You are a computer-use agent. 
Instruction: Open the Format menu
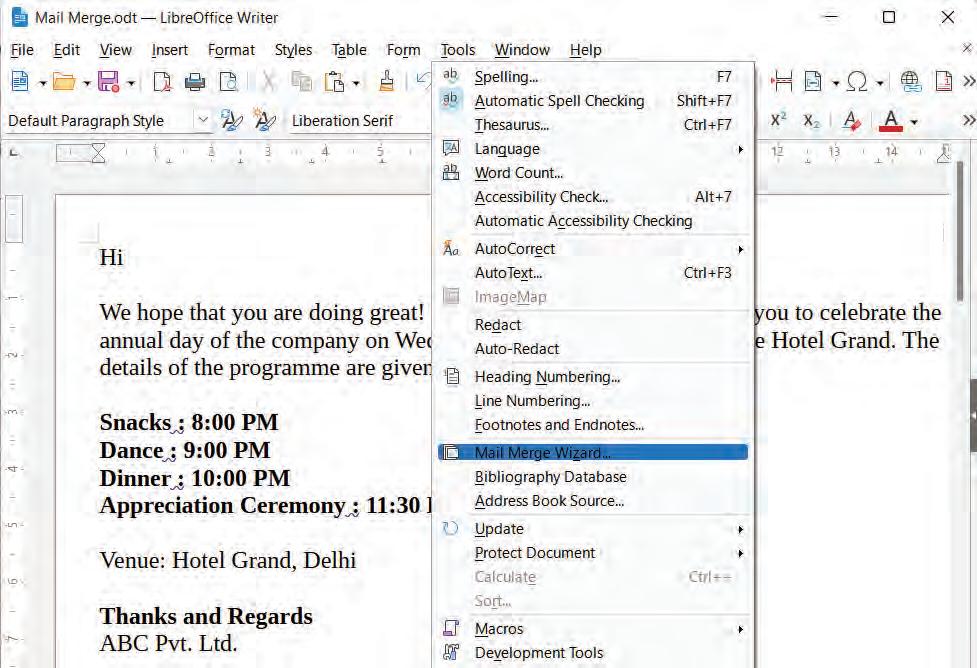231,50
